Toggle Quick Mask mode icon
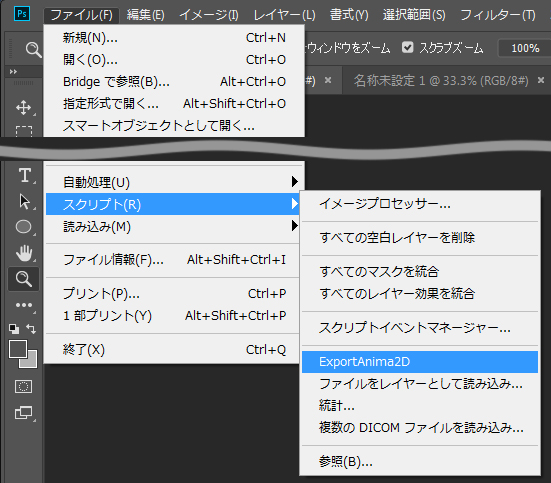The width and height of the screenshot is (551, 483). 24,387
